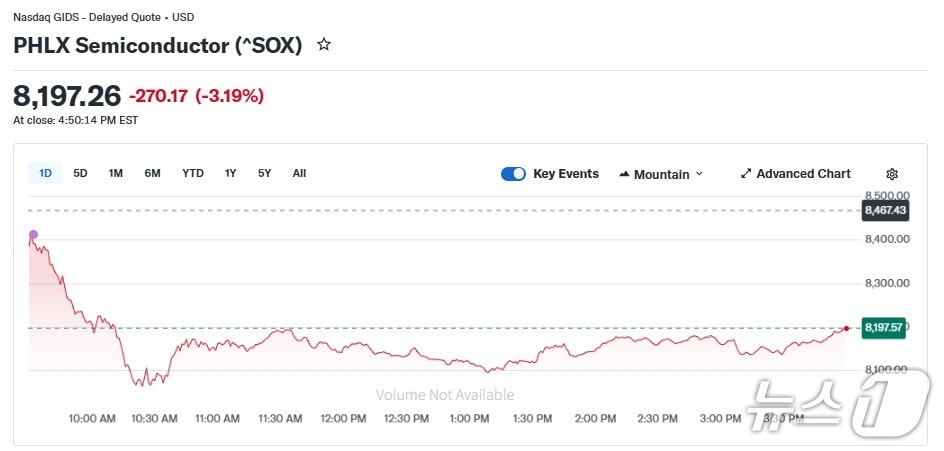
Task: Click the 8,467.43 previous close price label
Action: pos(885,210)
